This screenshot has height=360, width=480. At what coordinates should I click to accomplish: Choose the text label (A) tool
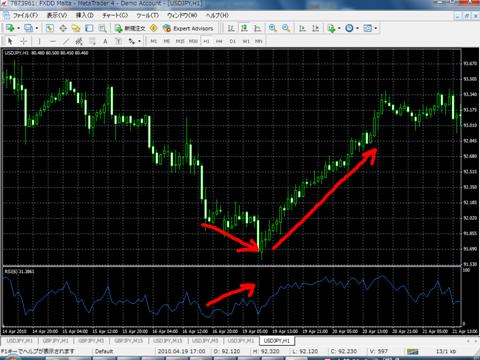(x=105, y=41)
